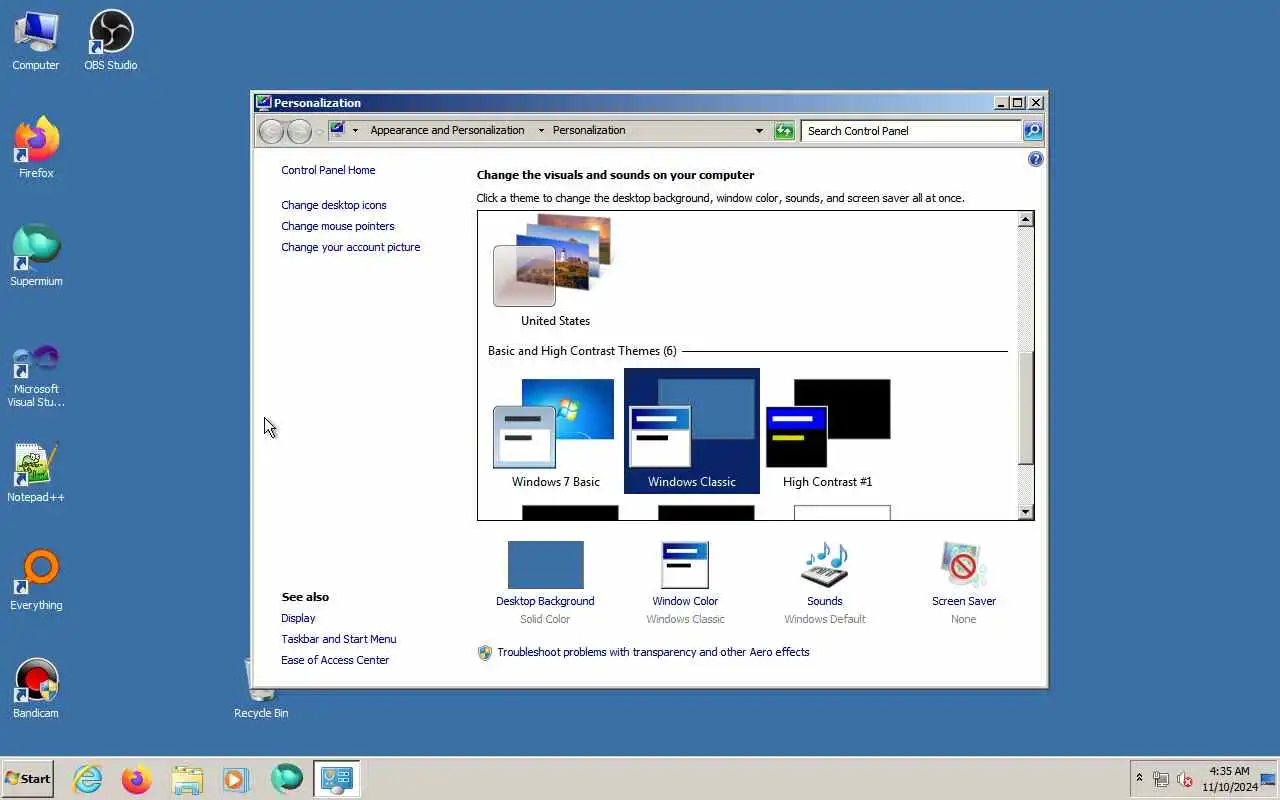The width and height of the screenshot is (1280, 800).
Task: Click the theme list scroll up arrow
Action: click(1025, 220)
